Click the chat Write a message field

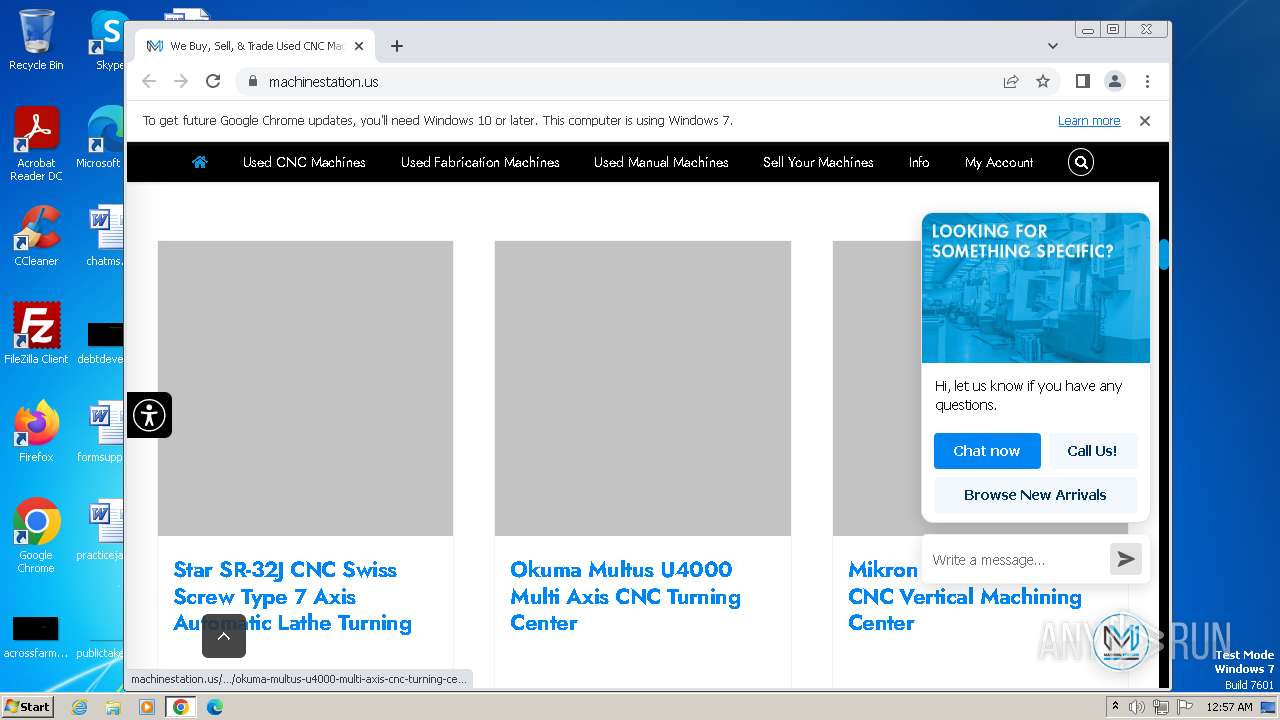click(x=1016, y=559)
